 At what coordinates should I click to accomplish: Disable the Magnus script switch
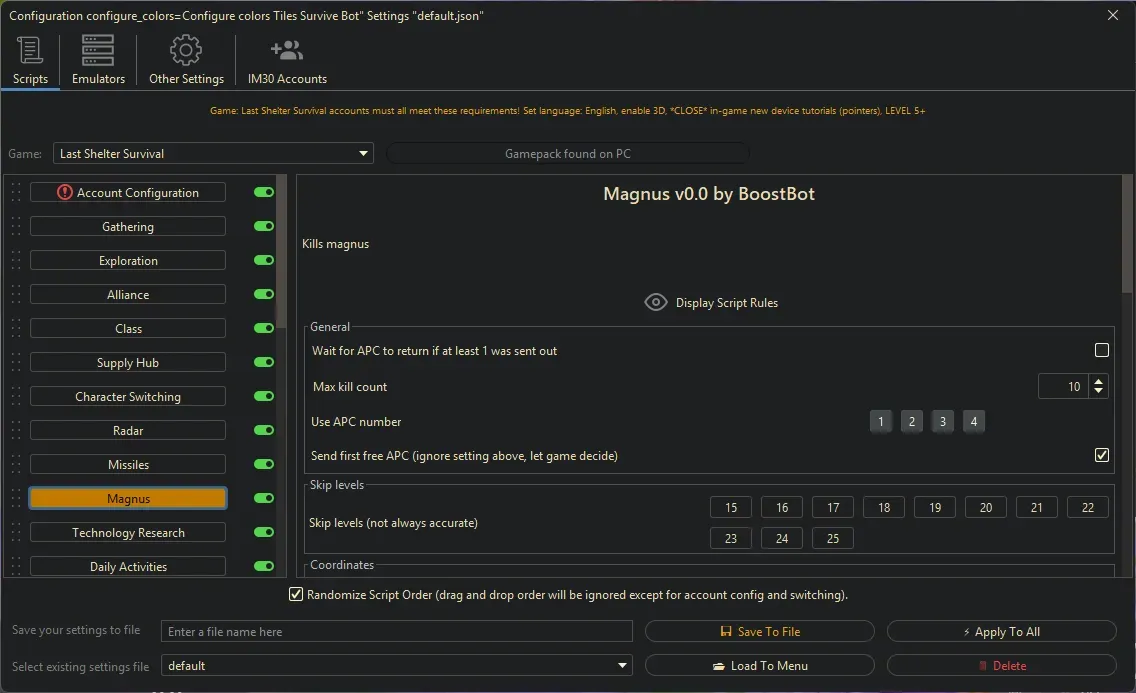pyautogui.click(x=264, y=498)
